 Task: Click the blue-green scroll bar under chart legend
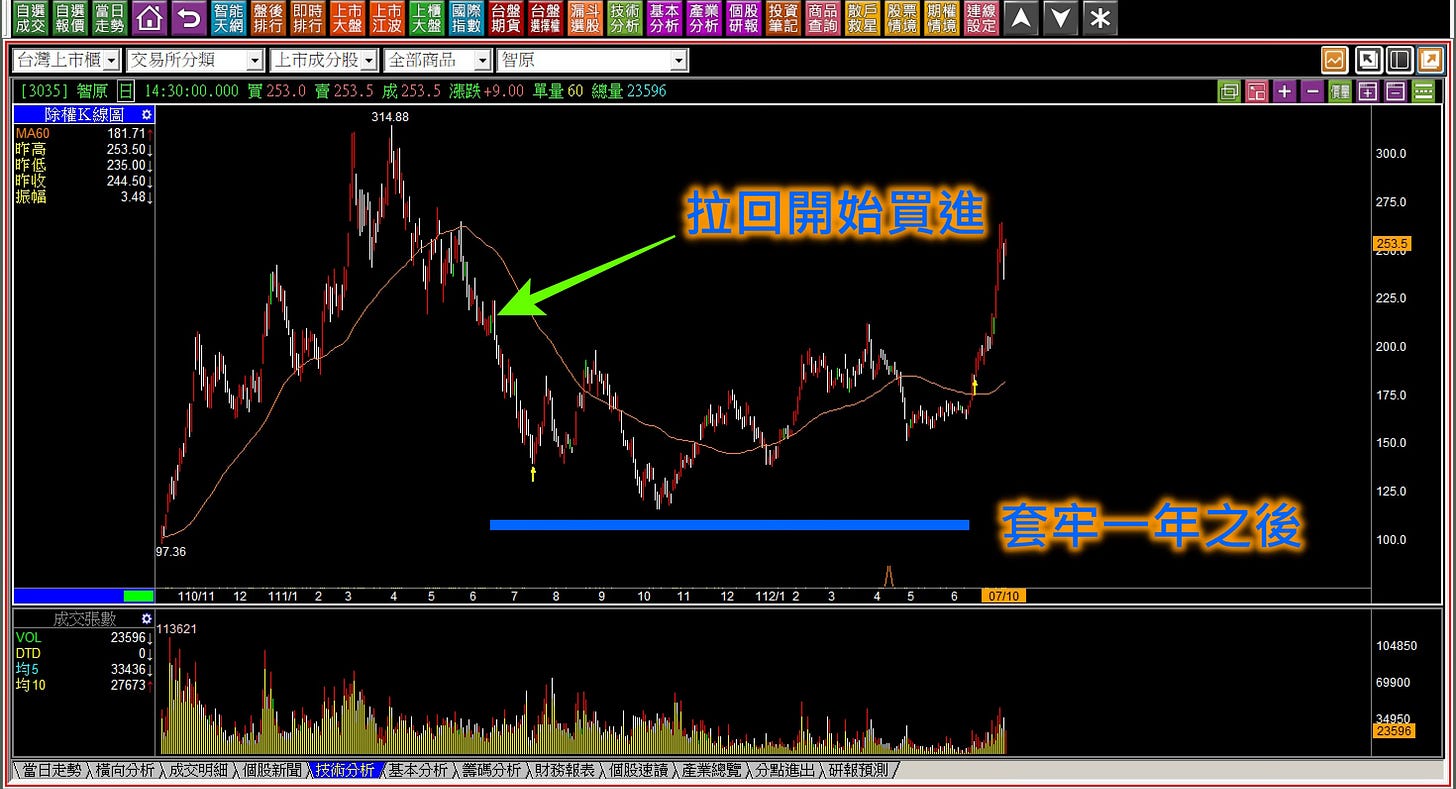click(x=84, y=596)
